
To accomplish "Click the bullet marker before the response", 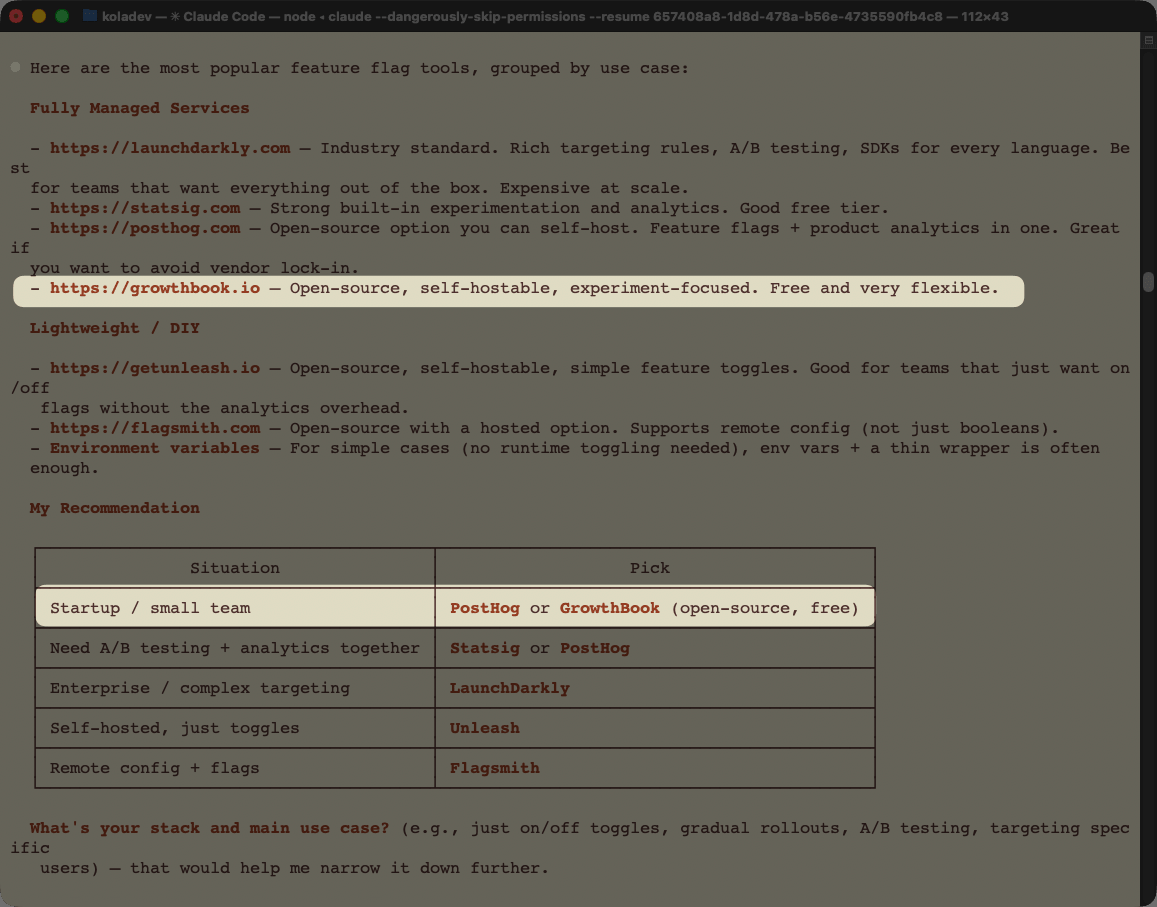I will pyautogui.click(x=16, y=68).
